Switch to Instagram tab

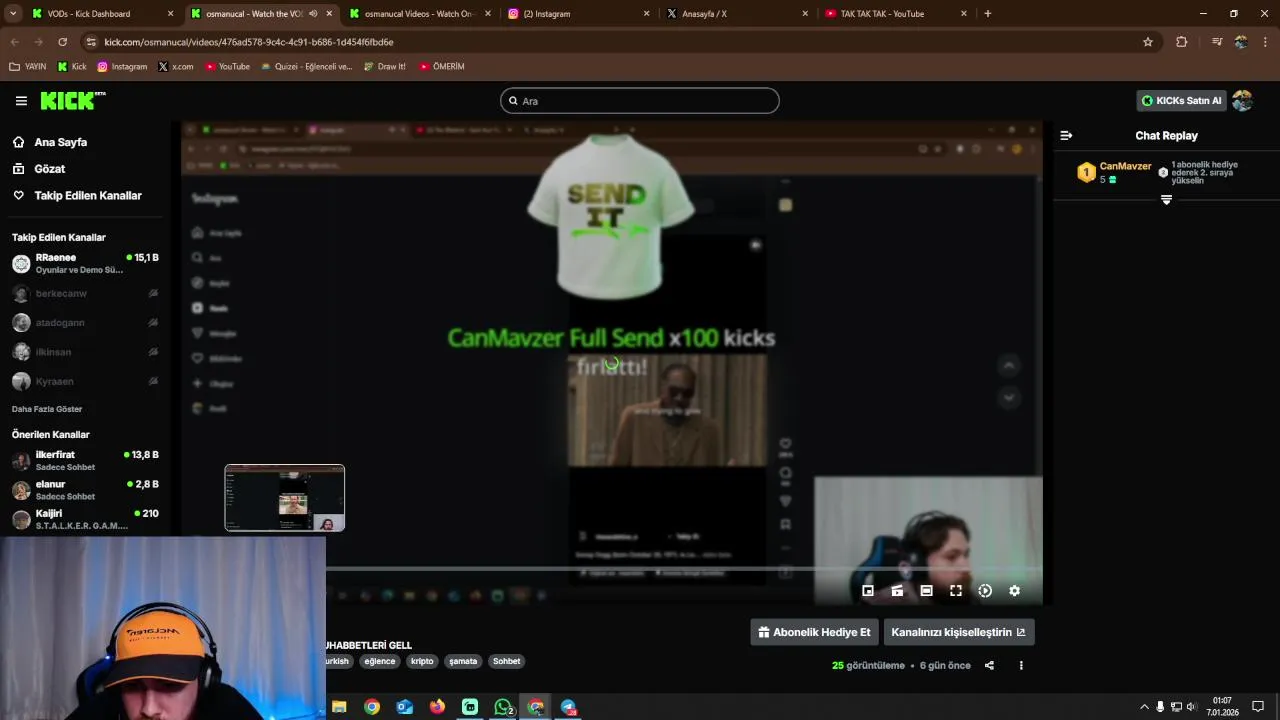(x=580, y=14)
